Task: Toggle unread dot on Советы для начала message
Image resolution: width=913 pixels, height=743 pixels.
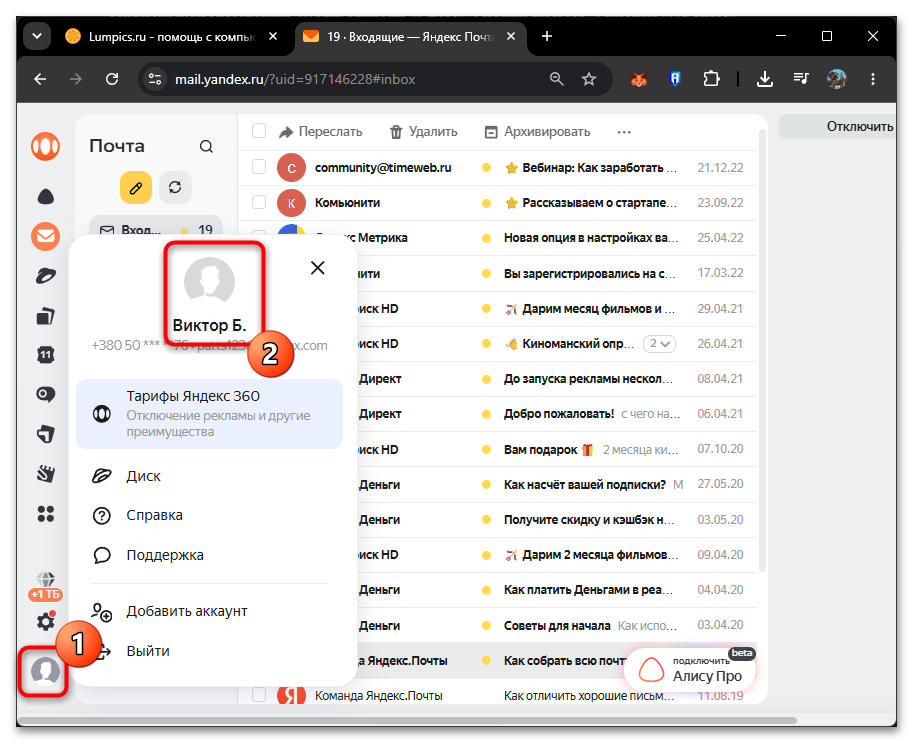Action: 486,626
